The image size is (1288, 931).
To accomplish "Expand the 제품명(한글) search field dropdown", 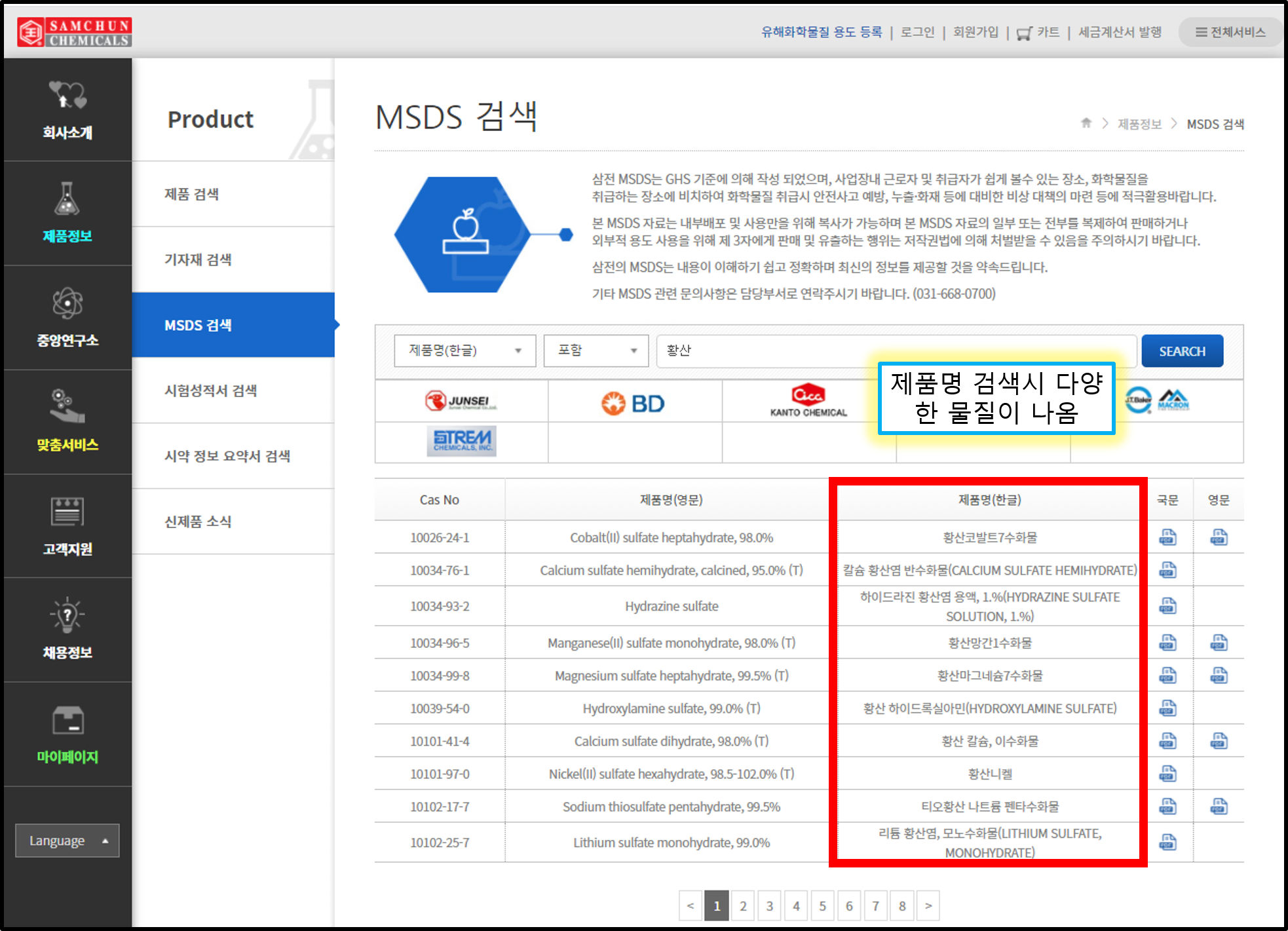I will pyautogui.click(x=464, y=351).
